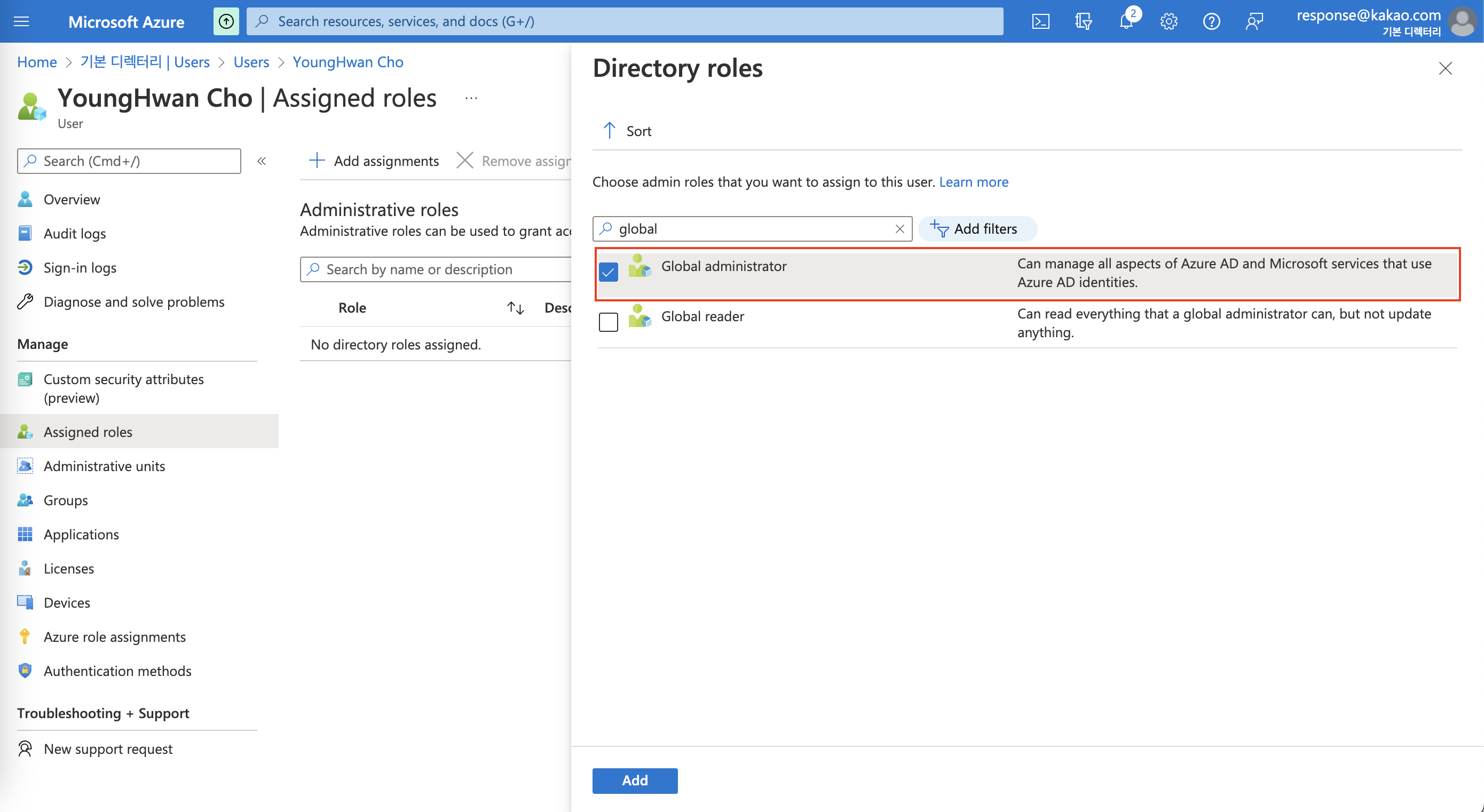The height and width of the screenshot is (812, 1484).
Task: Focus the left menu Search (Cmd+/) box
Action: 129,161
